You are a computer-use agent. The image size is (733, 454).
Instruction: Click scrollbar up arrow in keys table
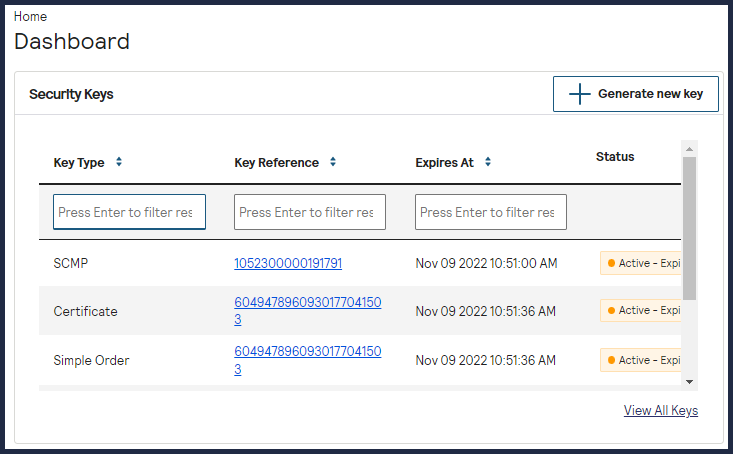pos(689,148)
